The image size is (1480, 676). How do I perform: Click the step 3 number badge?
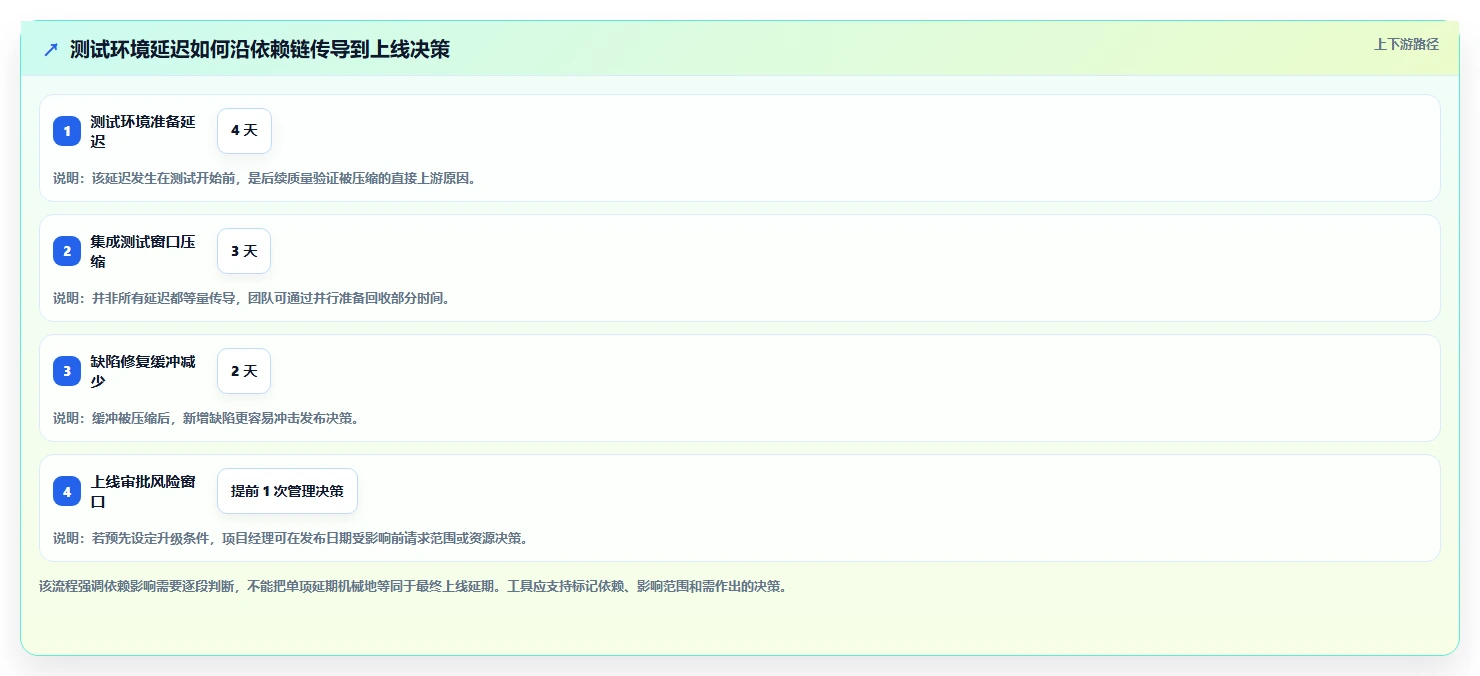(x=67, y=371)
